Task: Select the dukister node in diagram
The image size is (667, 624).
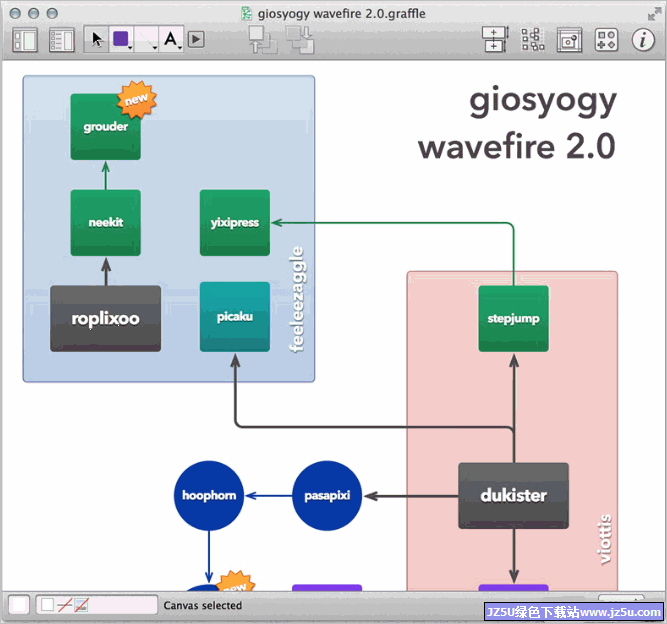Action: (513, 495)
